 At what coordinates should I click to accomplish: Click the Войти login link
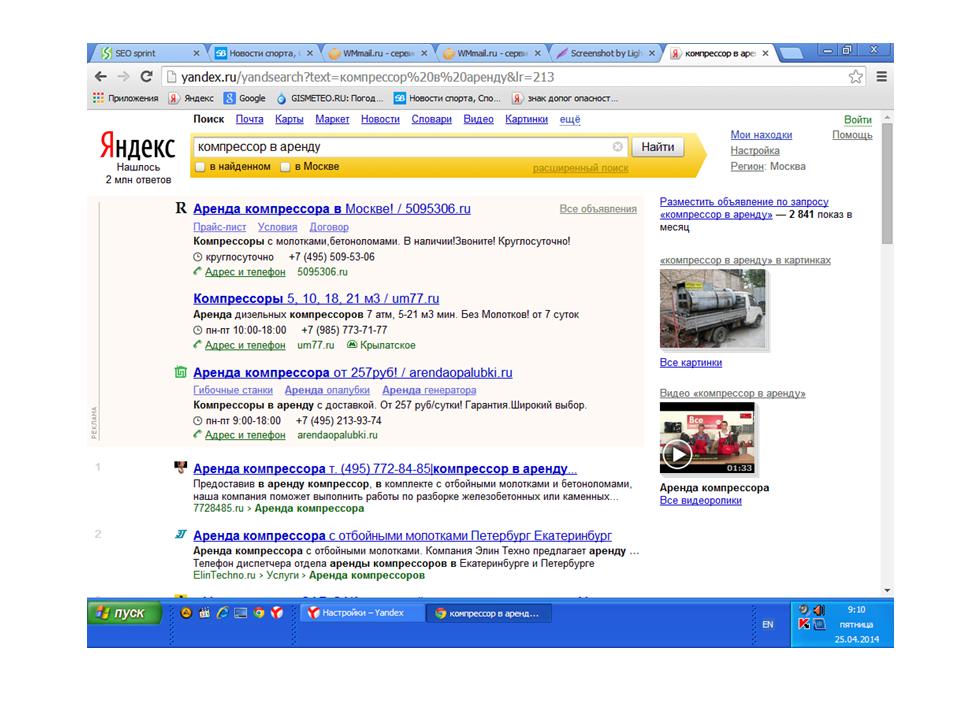858,120
